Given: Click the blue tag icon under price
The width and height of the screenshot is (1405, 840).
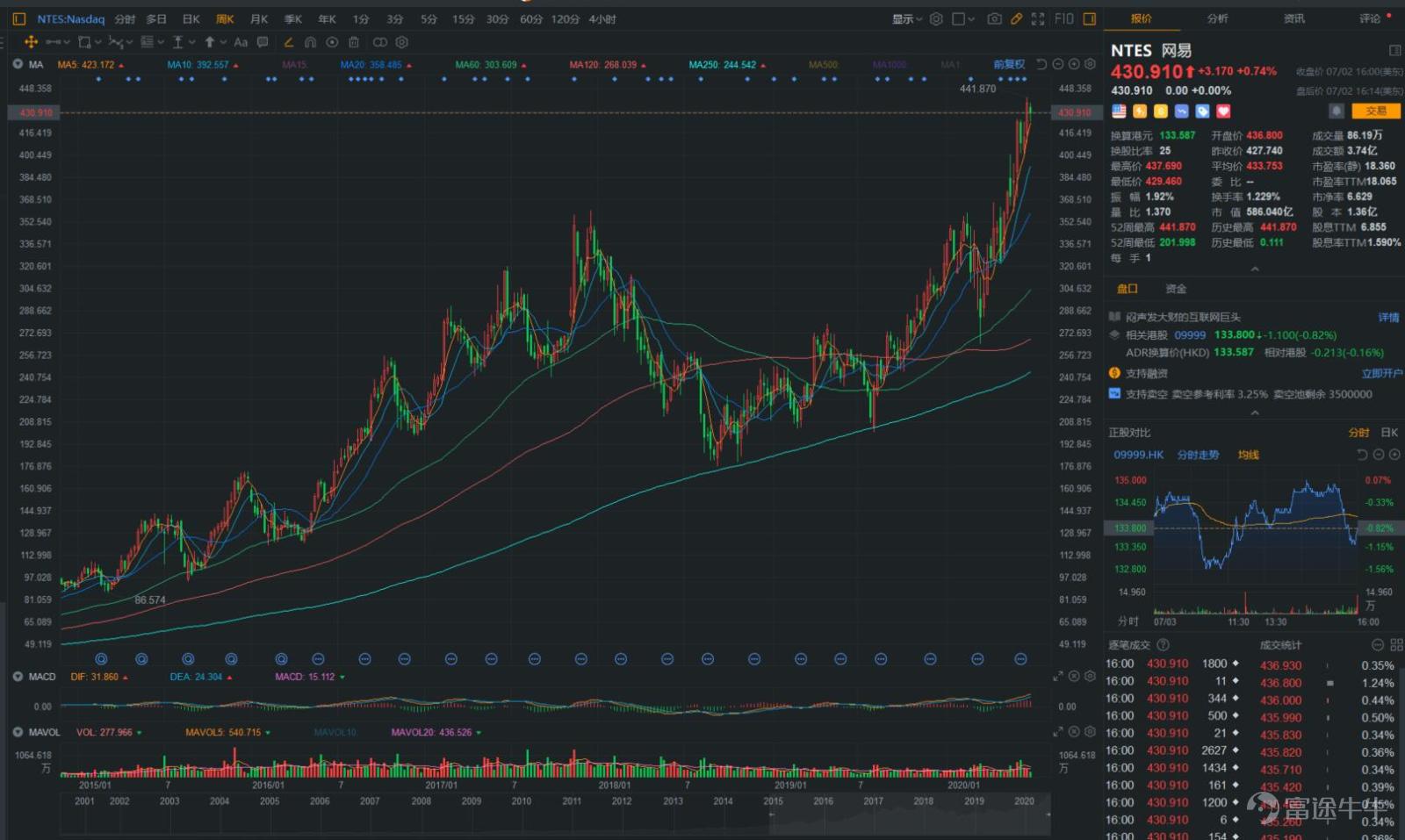Looking at the screenshot, I should point(1202,111).
